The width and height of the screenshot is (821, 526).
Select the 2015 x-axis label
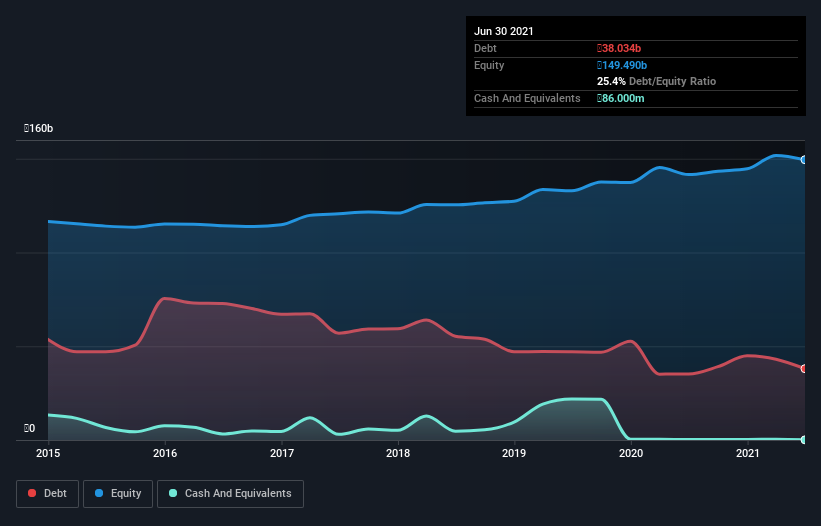(x=48, y=453)
